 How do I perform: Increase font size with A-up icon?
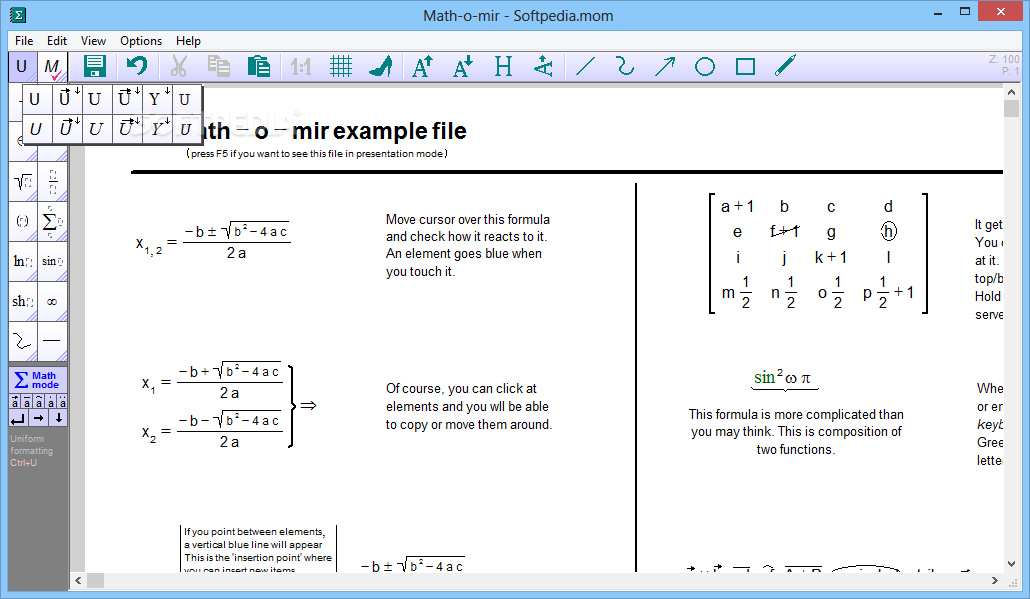point(422,66)
